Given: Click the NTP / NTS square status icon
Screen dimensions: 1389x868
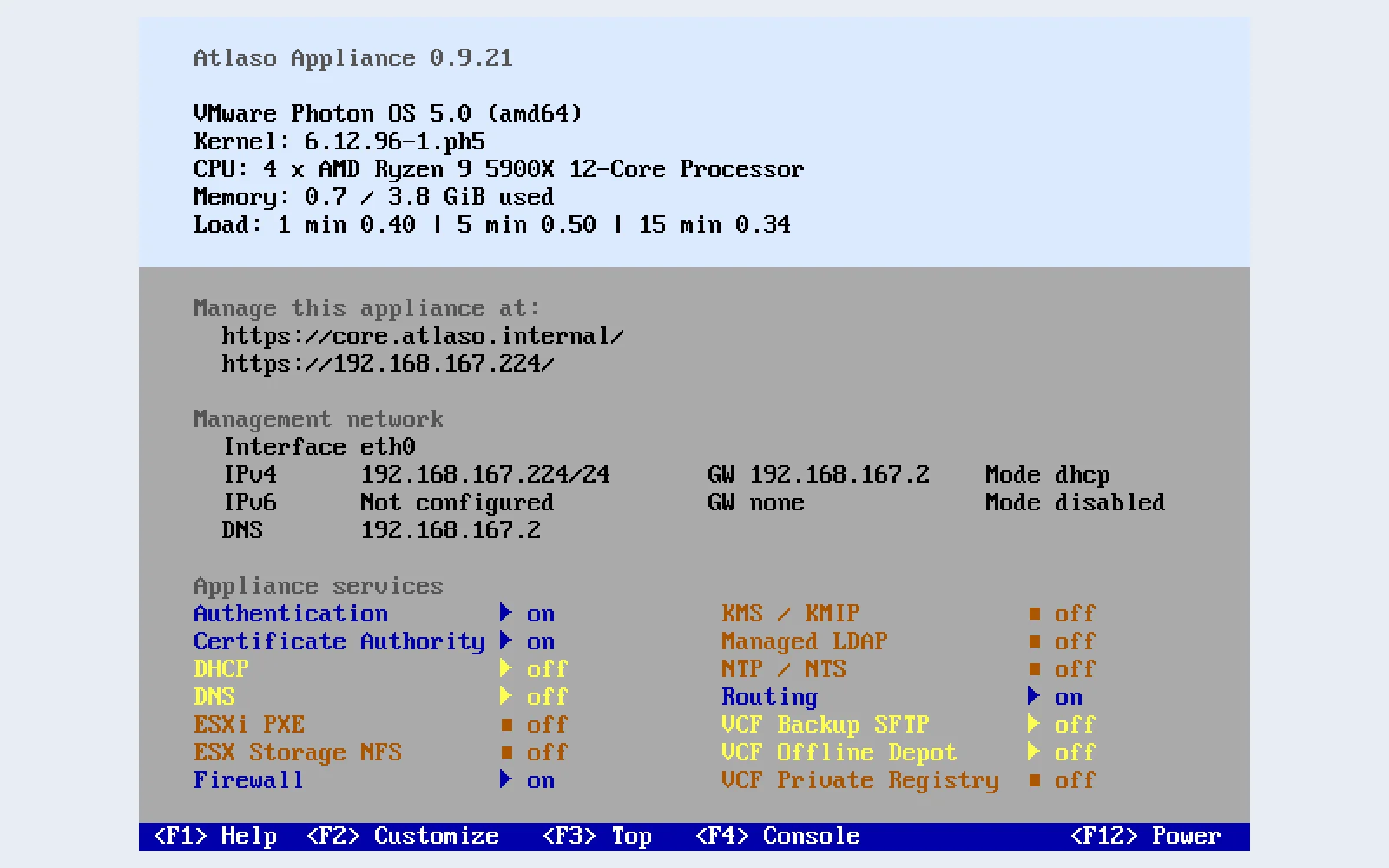Looking at the screenshot, I should click(1034, 668).
